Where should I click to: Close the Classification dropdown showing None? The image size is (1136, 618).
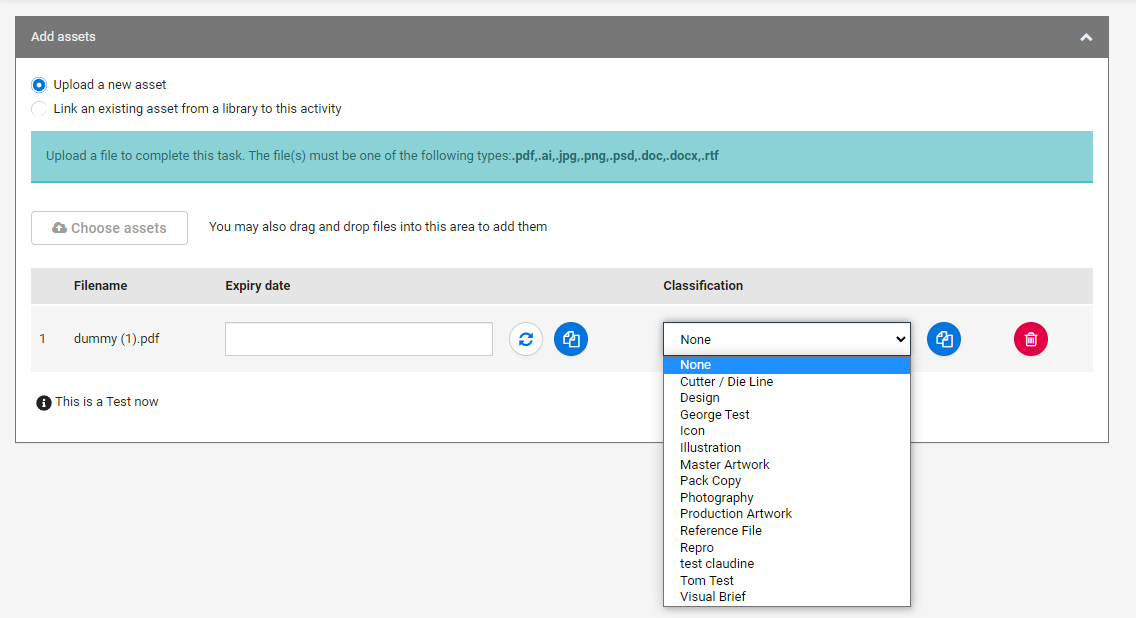pos(786,339)
